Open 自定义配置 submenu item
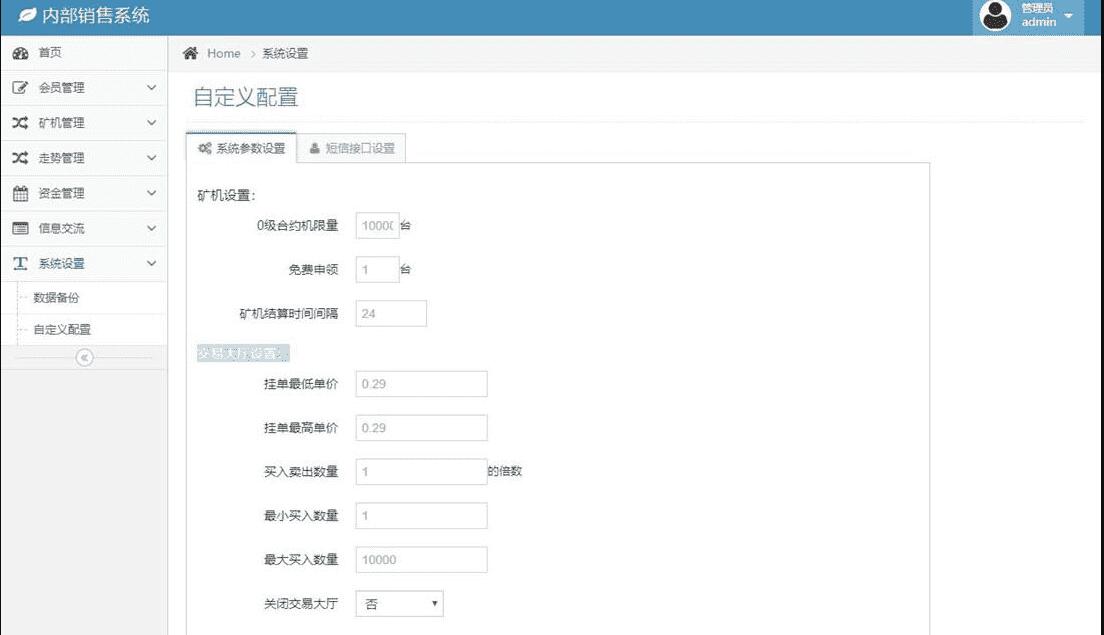 [x=62, y=329]
